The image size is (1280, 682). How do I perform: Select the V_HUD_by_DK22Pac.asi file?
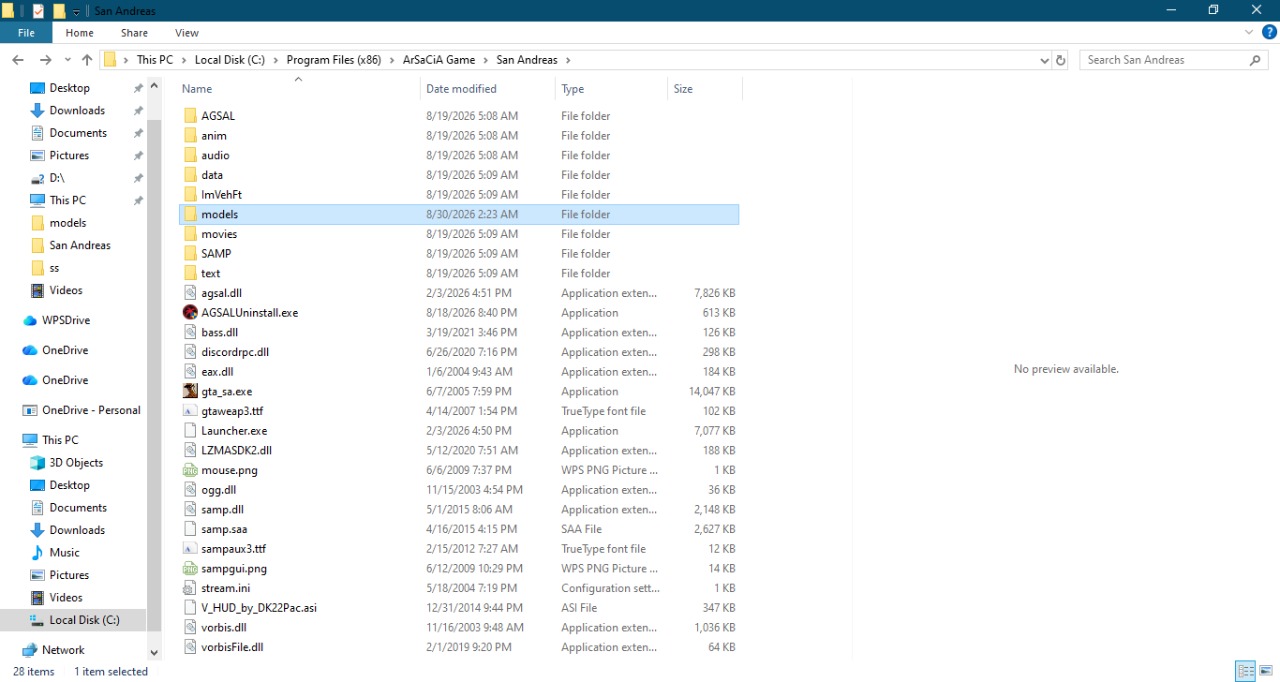(259, 608)
